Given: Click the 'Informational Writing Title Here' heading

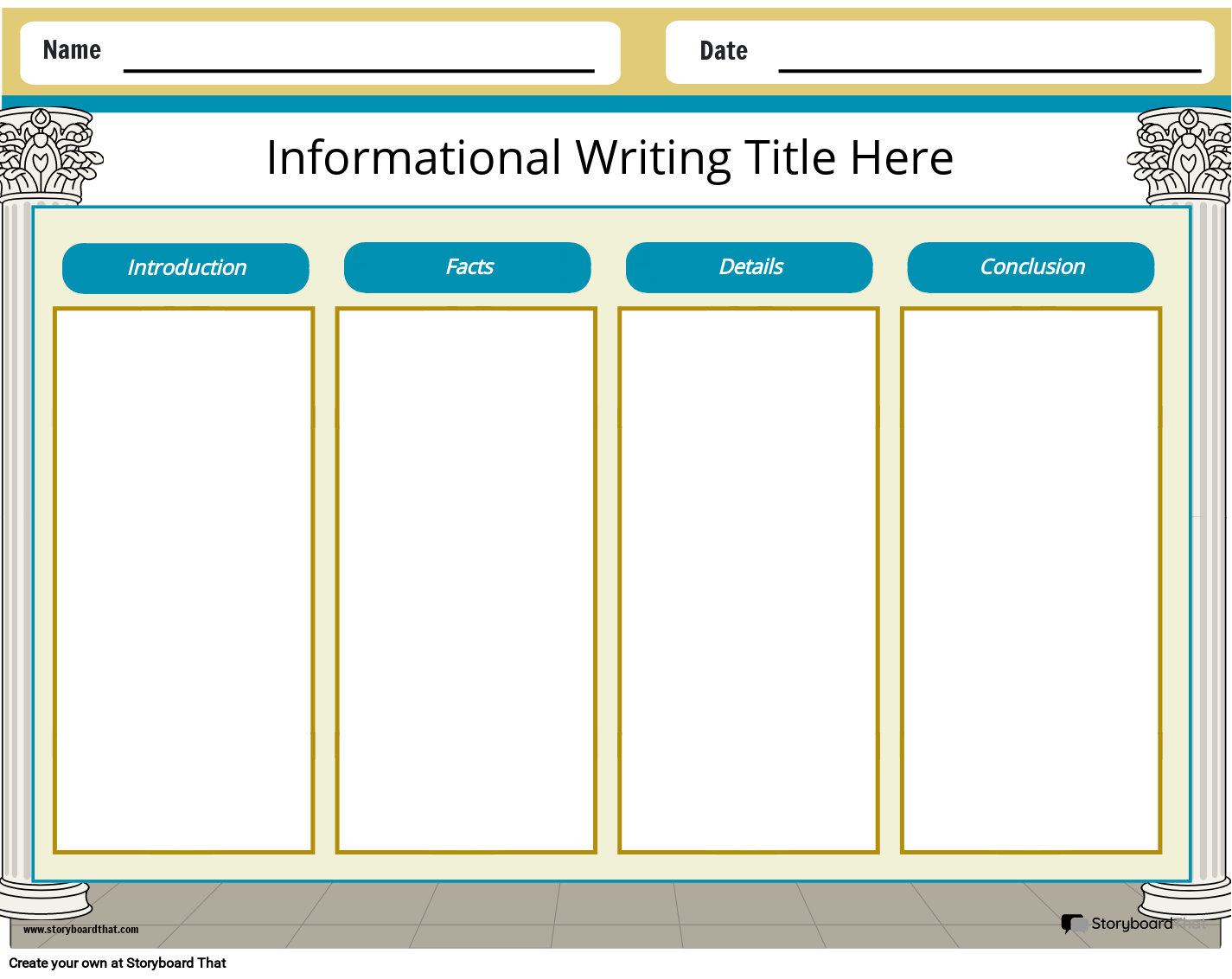Looking at the screenshot, I should tap(610, 157).
